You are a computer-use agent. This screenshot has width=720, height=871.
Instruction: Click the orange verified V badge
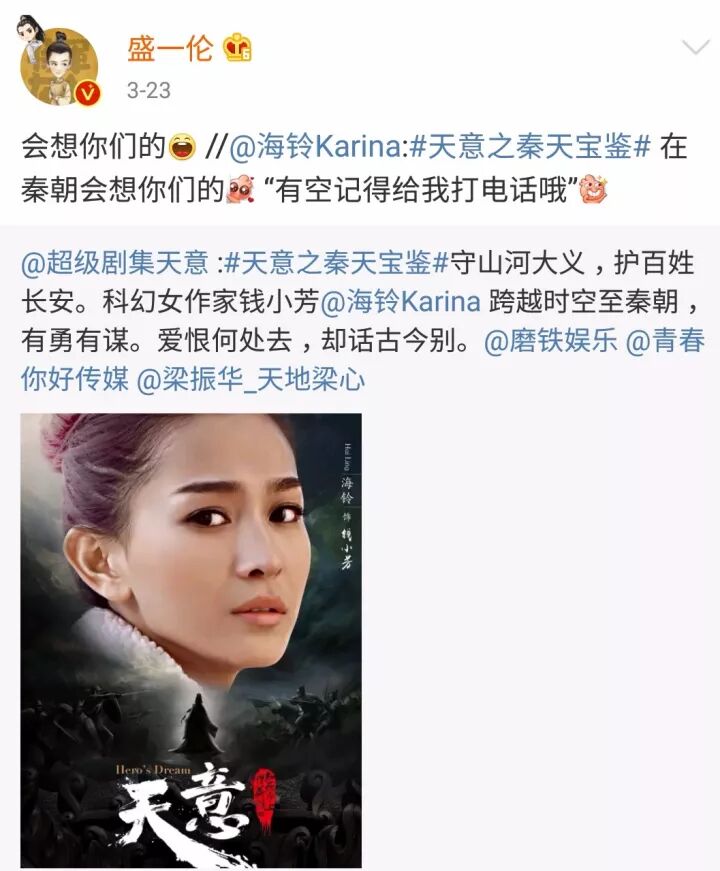(88, 93)
